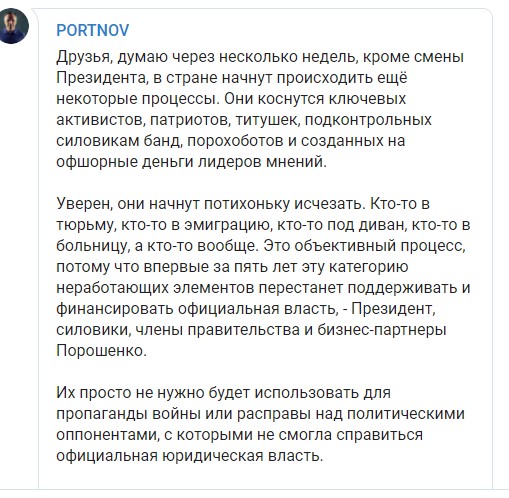The height and width of the screenshot is (498, 509).
Task: Open the PORTNOV channel name link
Action: click(x=93, y=31)
